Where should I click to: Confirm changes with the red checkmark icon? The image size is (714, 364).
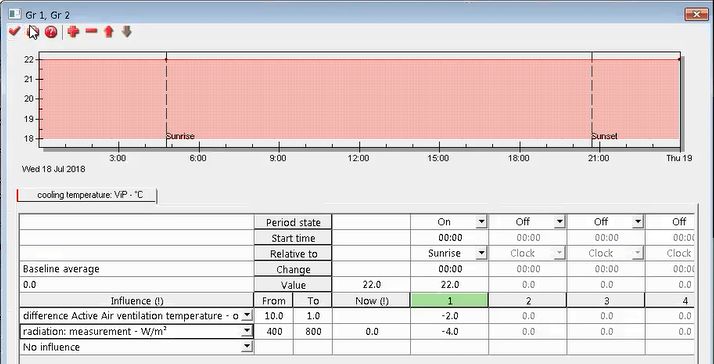(15, 31)
